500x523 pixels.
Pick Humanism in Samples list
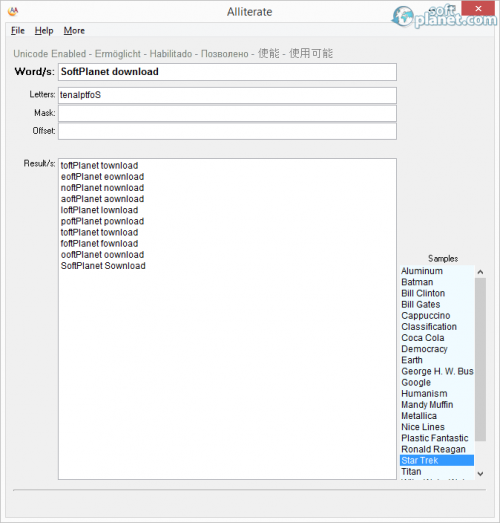click(x=437, y=394)
